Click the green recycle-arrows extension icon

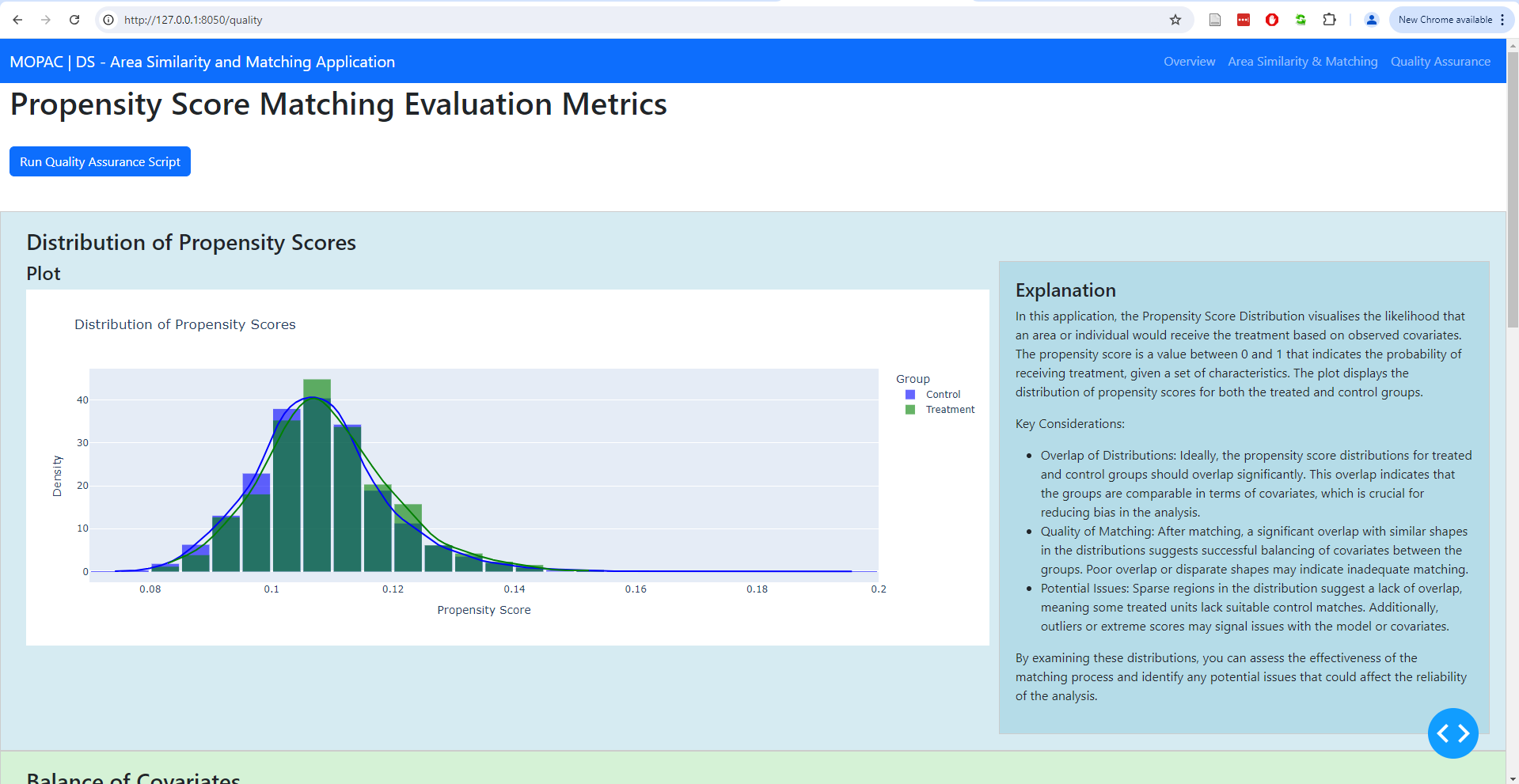[x=1301, y=20]
